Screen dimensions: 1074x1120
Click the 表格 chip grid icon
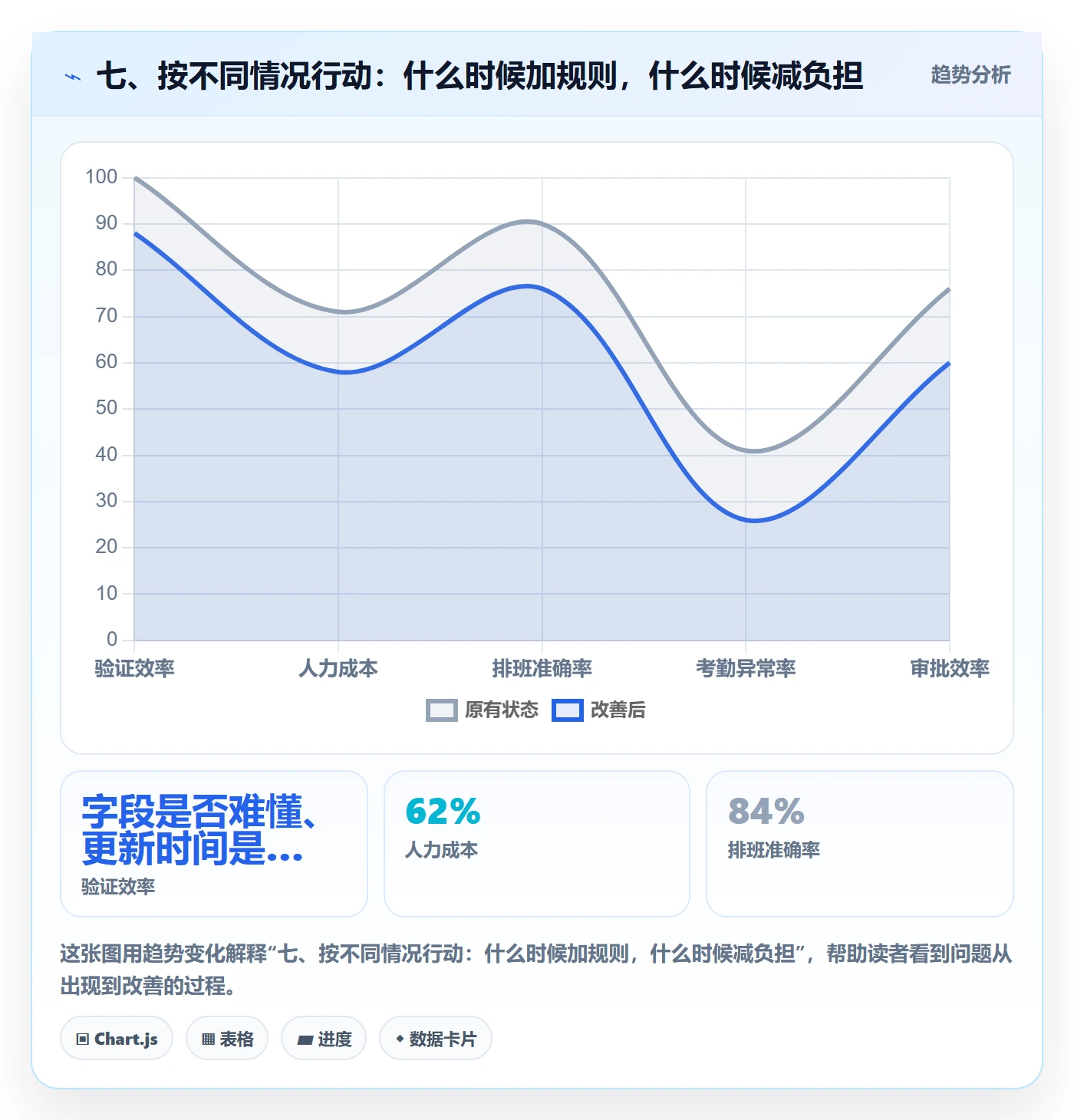[208, 1039]
